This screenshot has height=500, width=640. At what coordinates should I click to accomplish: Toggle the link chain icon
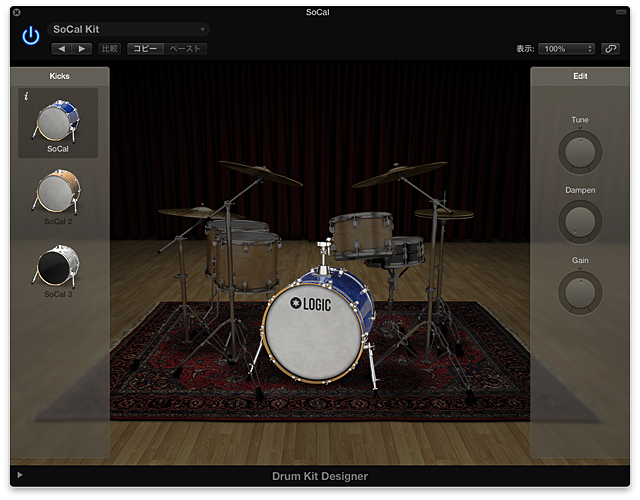[610, 48]
